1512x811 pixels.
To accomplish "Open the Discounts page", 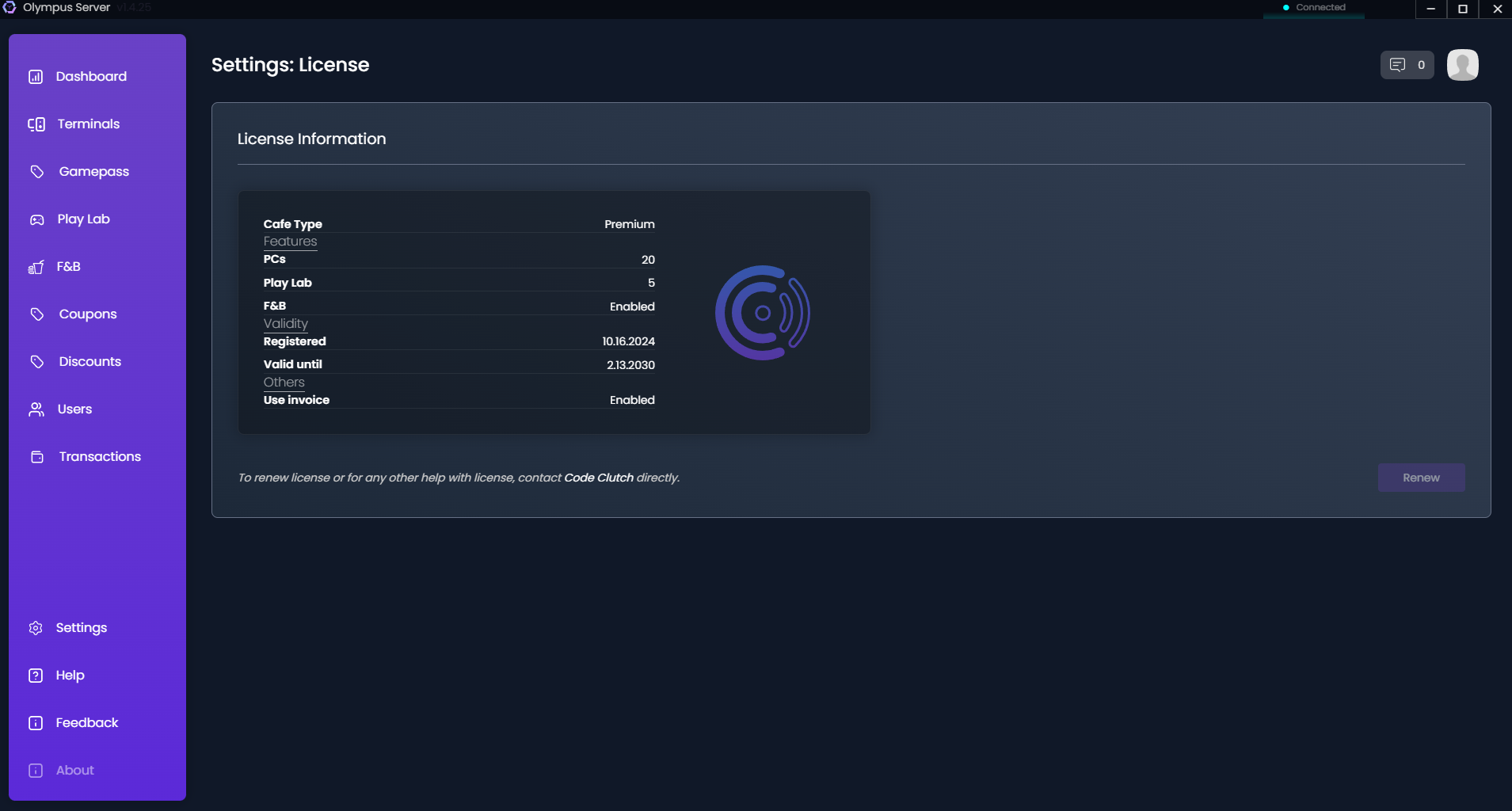I will [x=90, y=361].
